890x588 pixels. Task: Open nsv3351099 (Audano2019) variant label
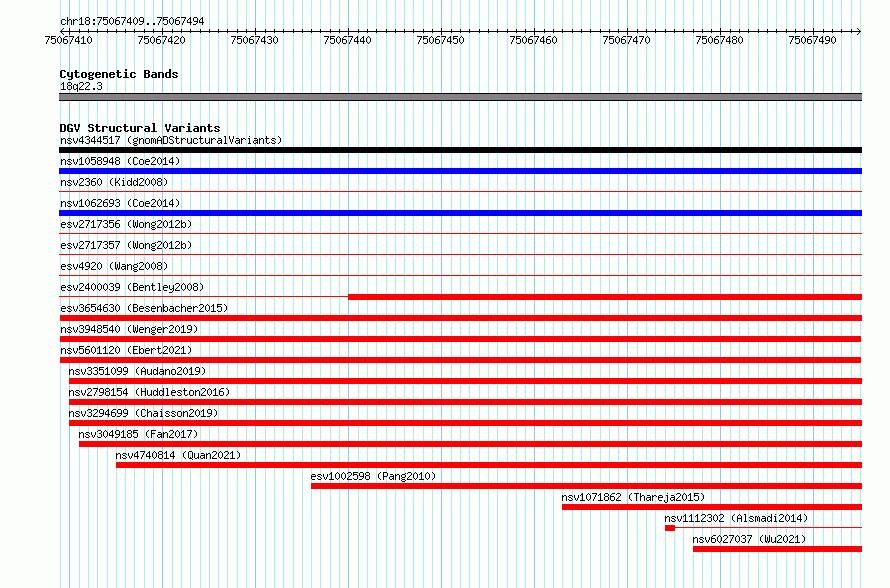click(137, 371)
